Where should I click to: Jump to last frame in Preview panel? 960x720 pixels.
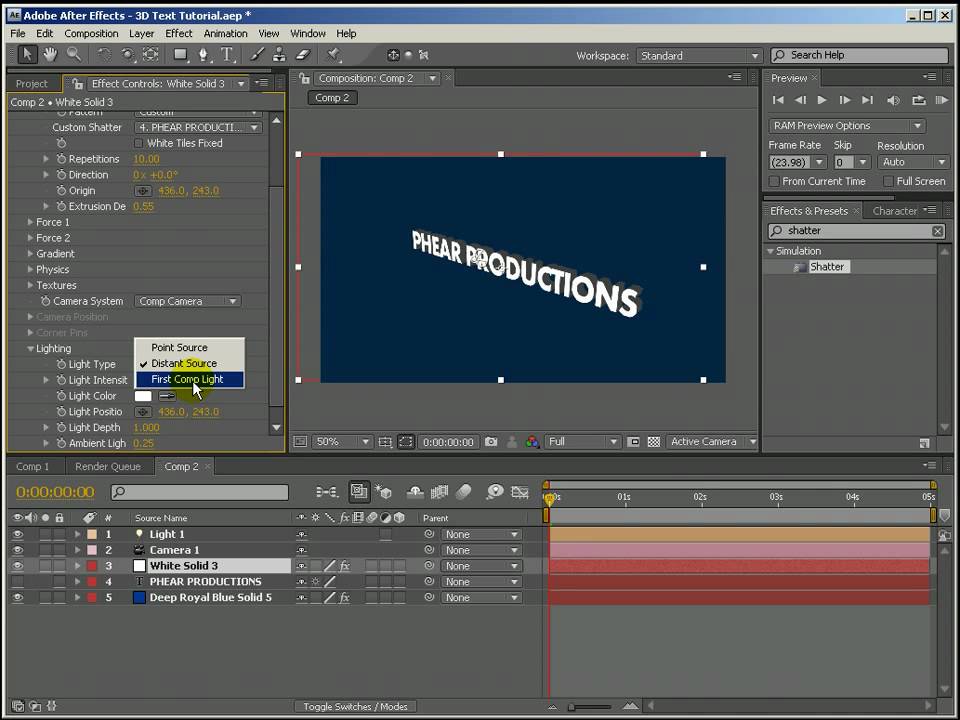point(868,100)
